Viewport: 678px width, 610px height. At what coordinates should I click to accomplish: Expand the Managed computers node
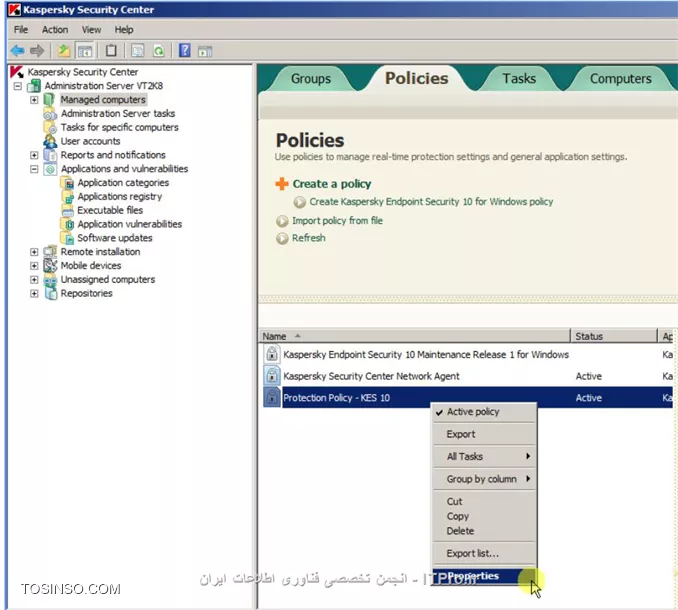[34, 100]
